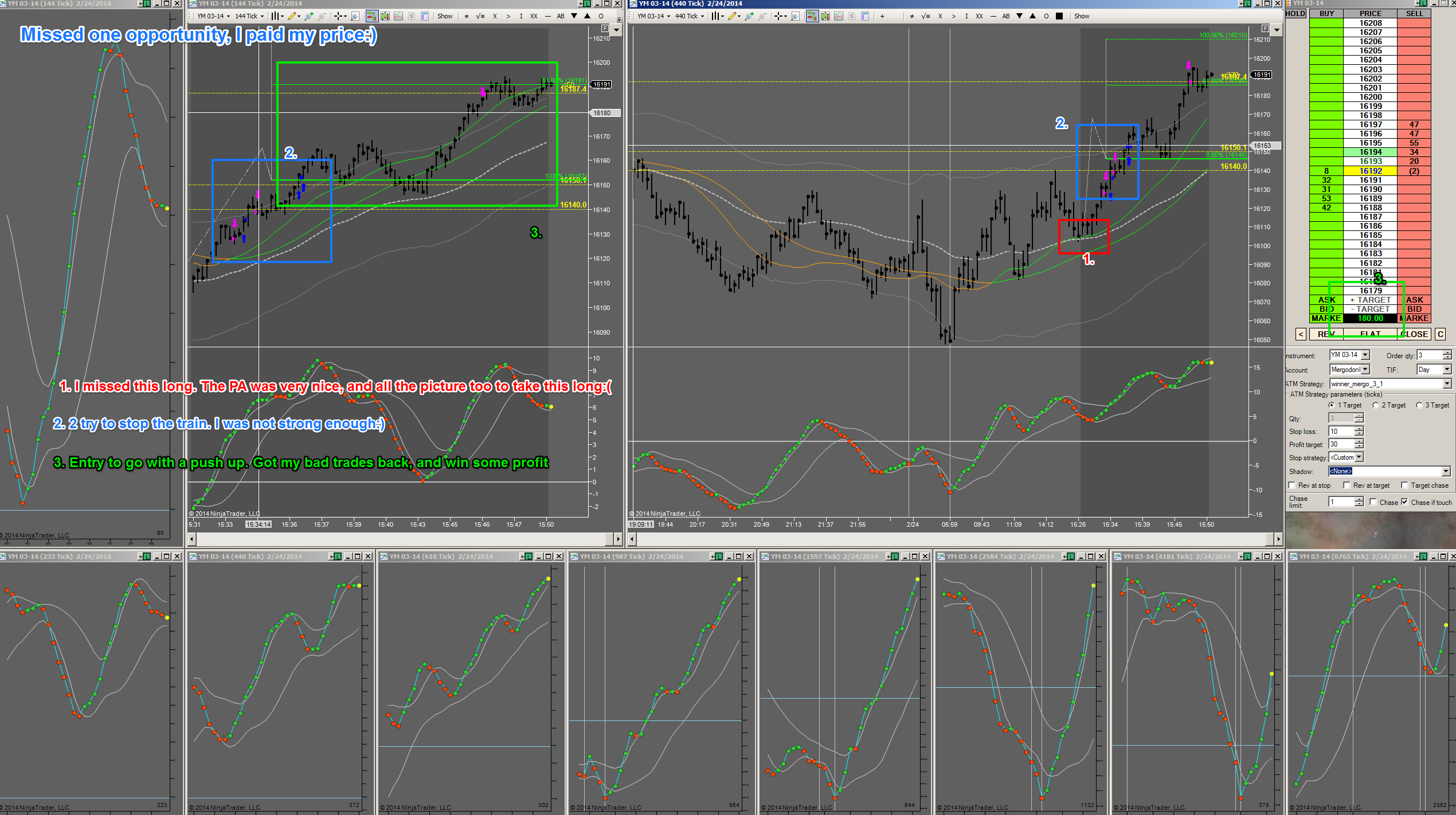Image resolution: width=1456 pixels, height=815 pixels.
Task: Open candlestick data series icon in 144 Tick toolbar
Action: 385,16
